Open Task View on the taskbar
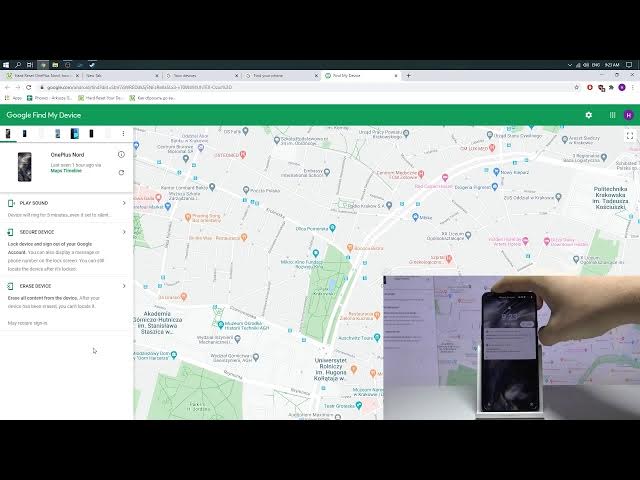 click(x=30, y=64)
